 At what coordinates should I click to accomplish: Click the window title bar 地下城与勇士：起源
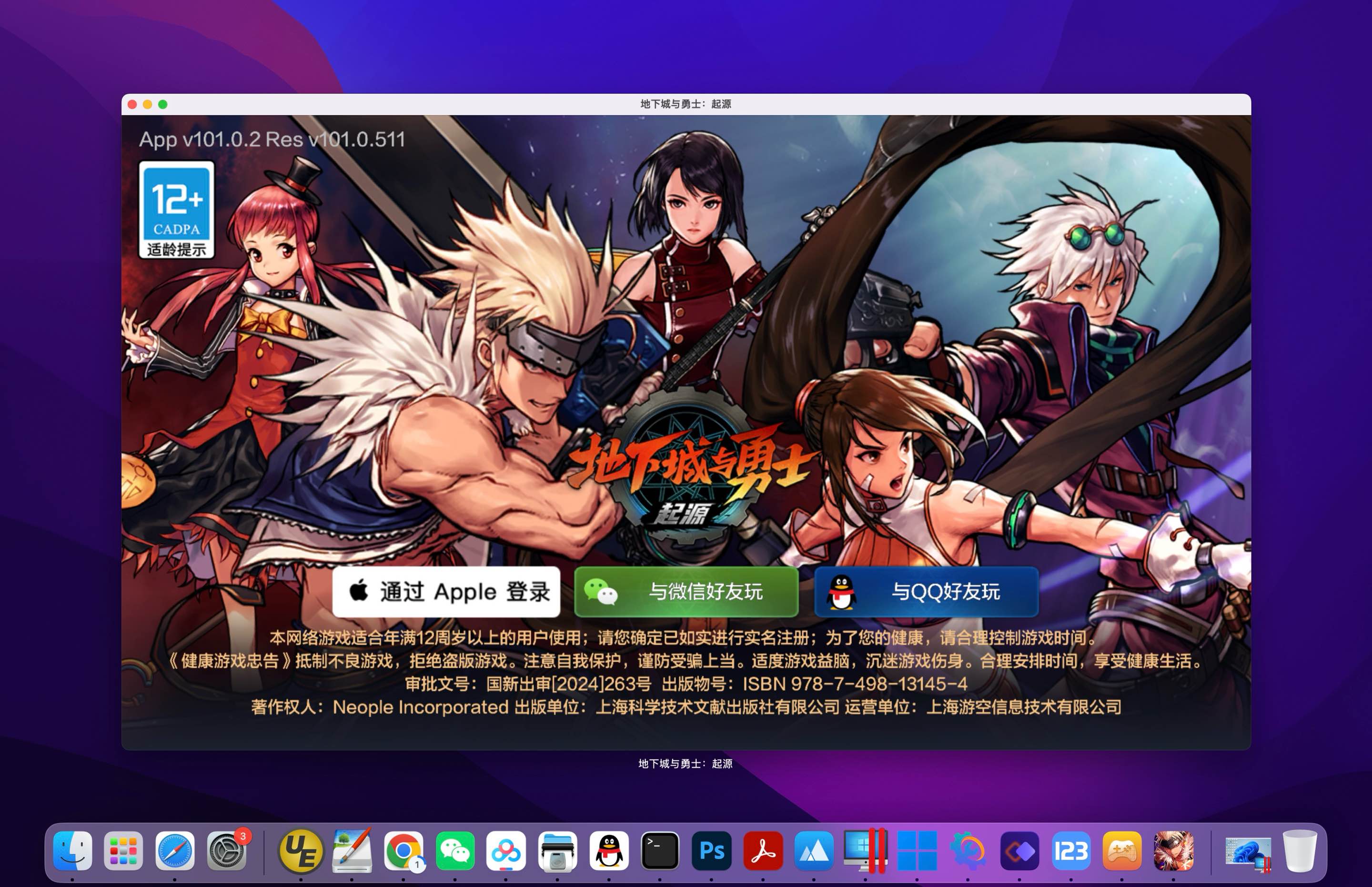click(x=686, y=104)
